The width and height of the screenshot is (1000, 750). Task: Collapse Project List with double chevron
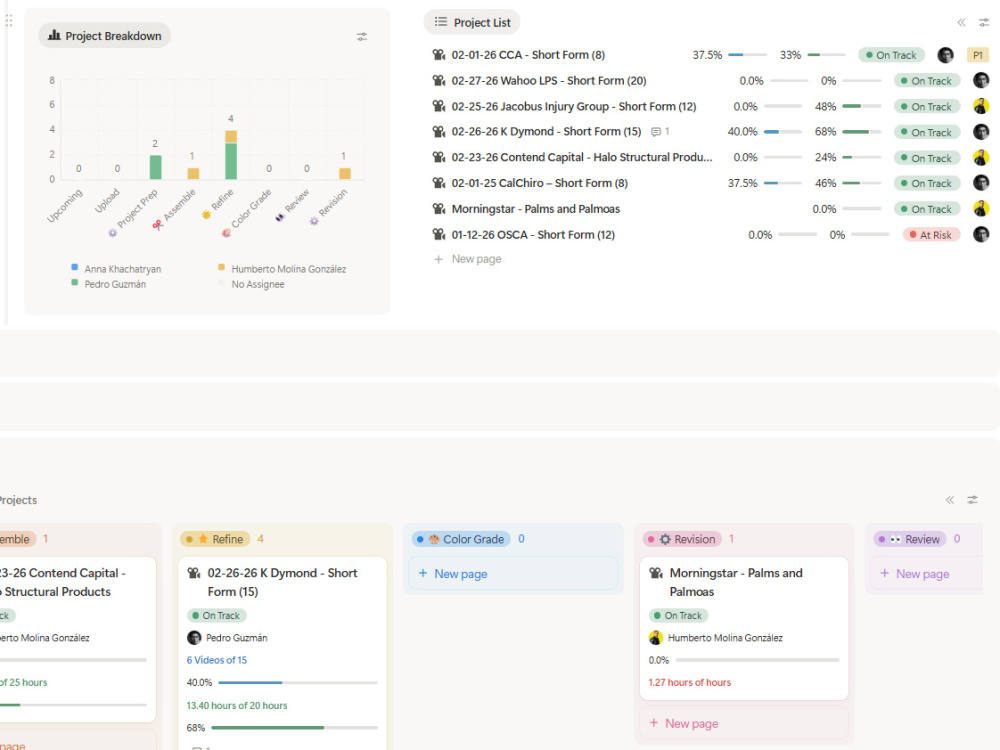961,22
